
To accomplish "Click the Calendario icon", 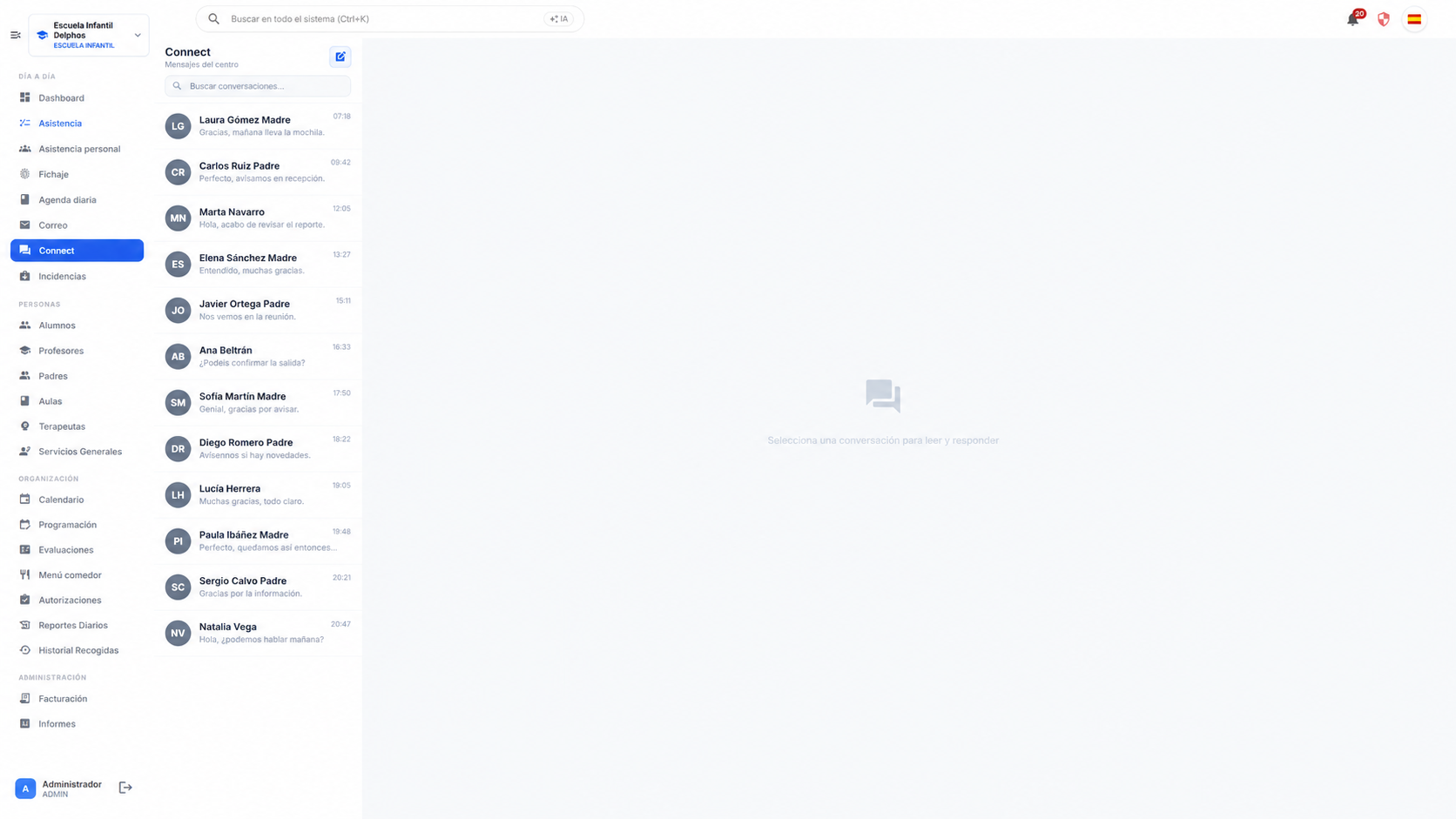I will click(x=25, y=500).
